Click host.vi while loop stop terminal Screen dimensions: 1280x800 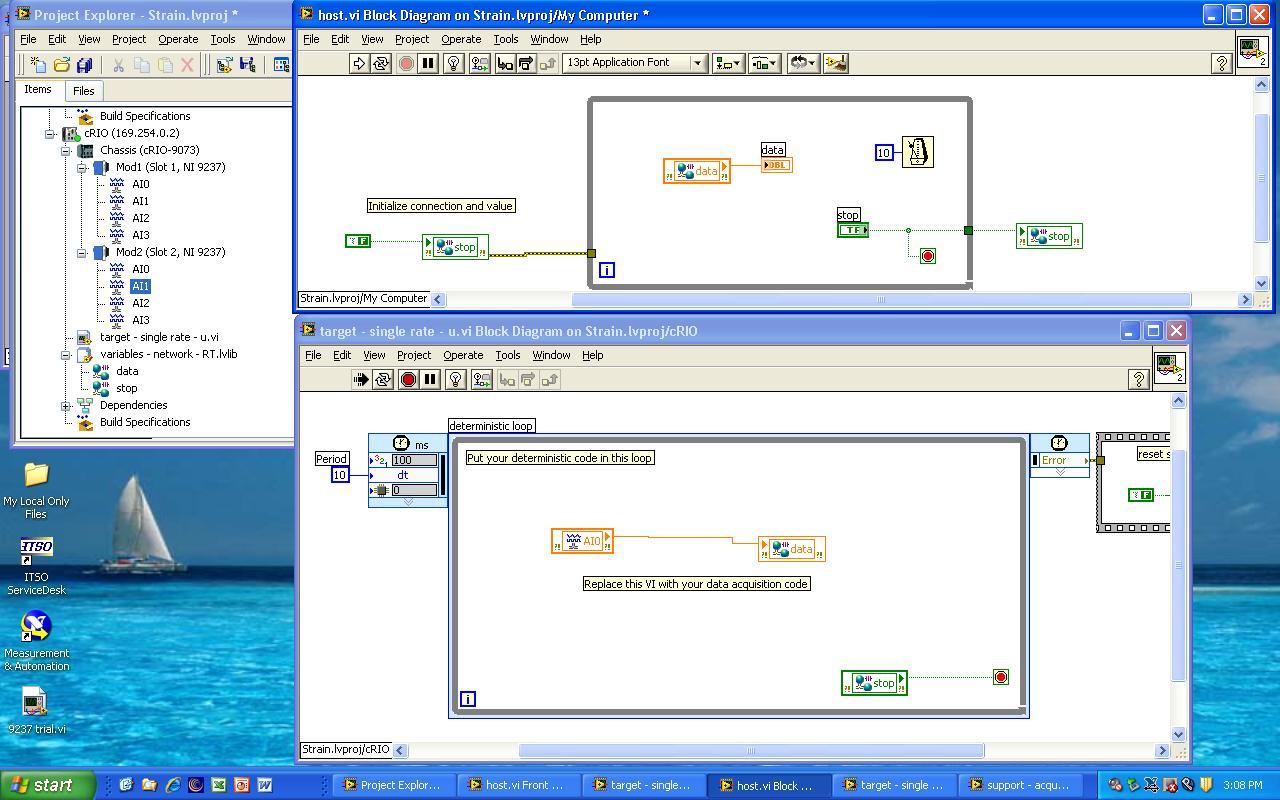(927, 256)
